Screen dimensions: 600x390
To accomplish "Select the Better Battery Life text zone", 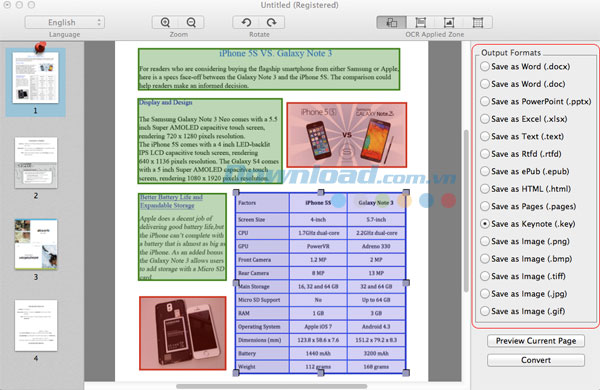I will (x=182, y=237).
